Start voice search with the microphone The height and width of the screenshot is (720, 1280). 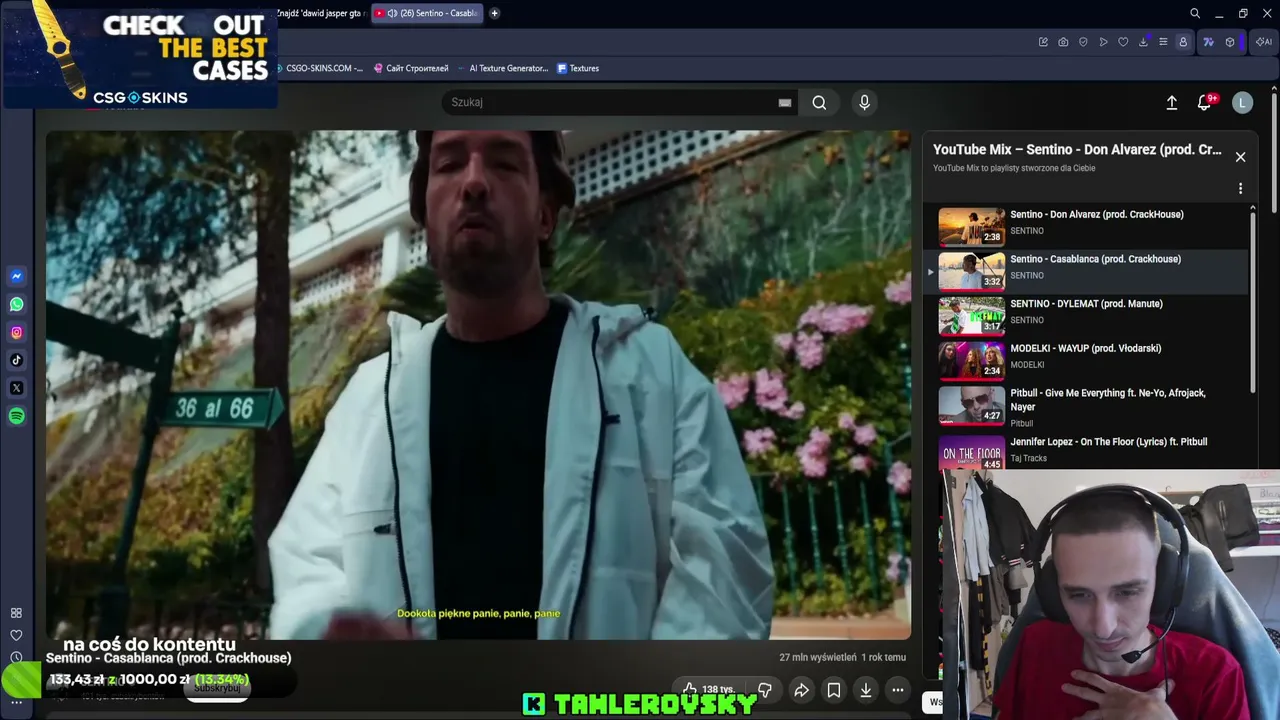(865, 102)
